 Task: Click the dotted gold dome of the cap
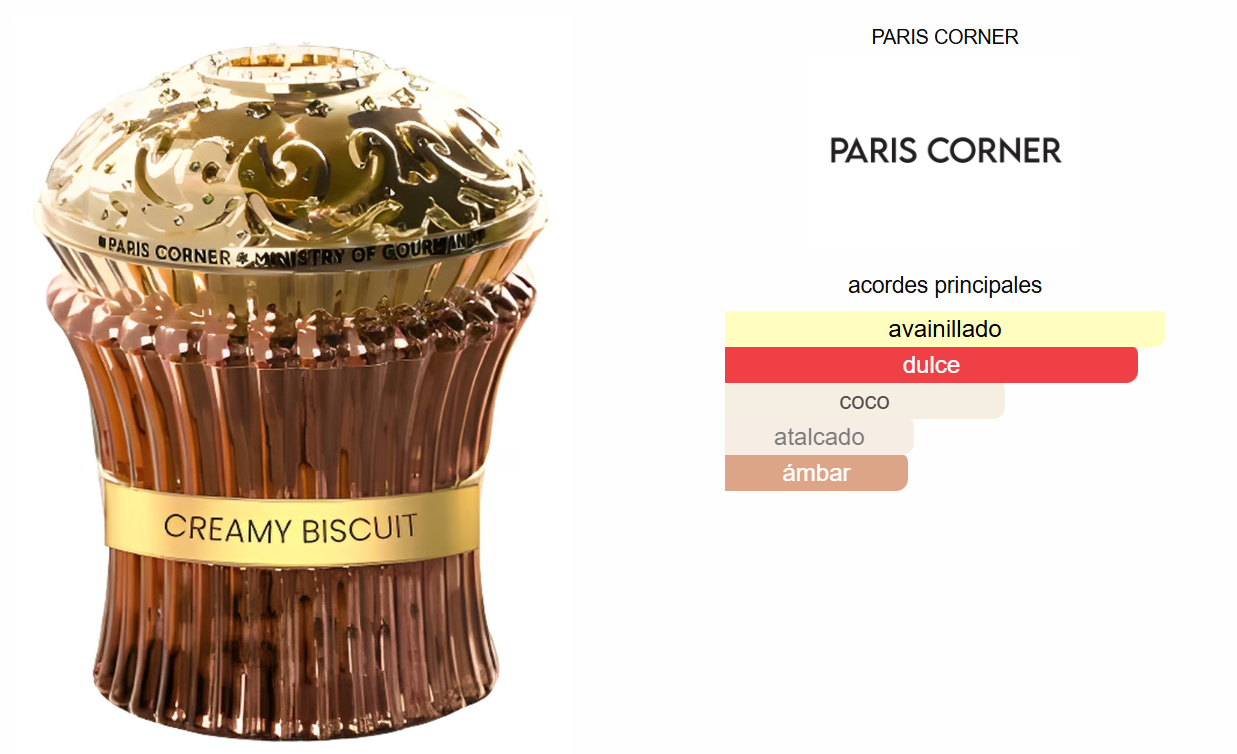pyautogui.click(x=292, y=150)
